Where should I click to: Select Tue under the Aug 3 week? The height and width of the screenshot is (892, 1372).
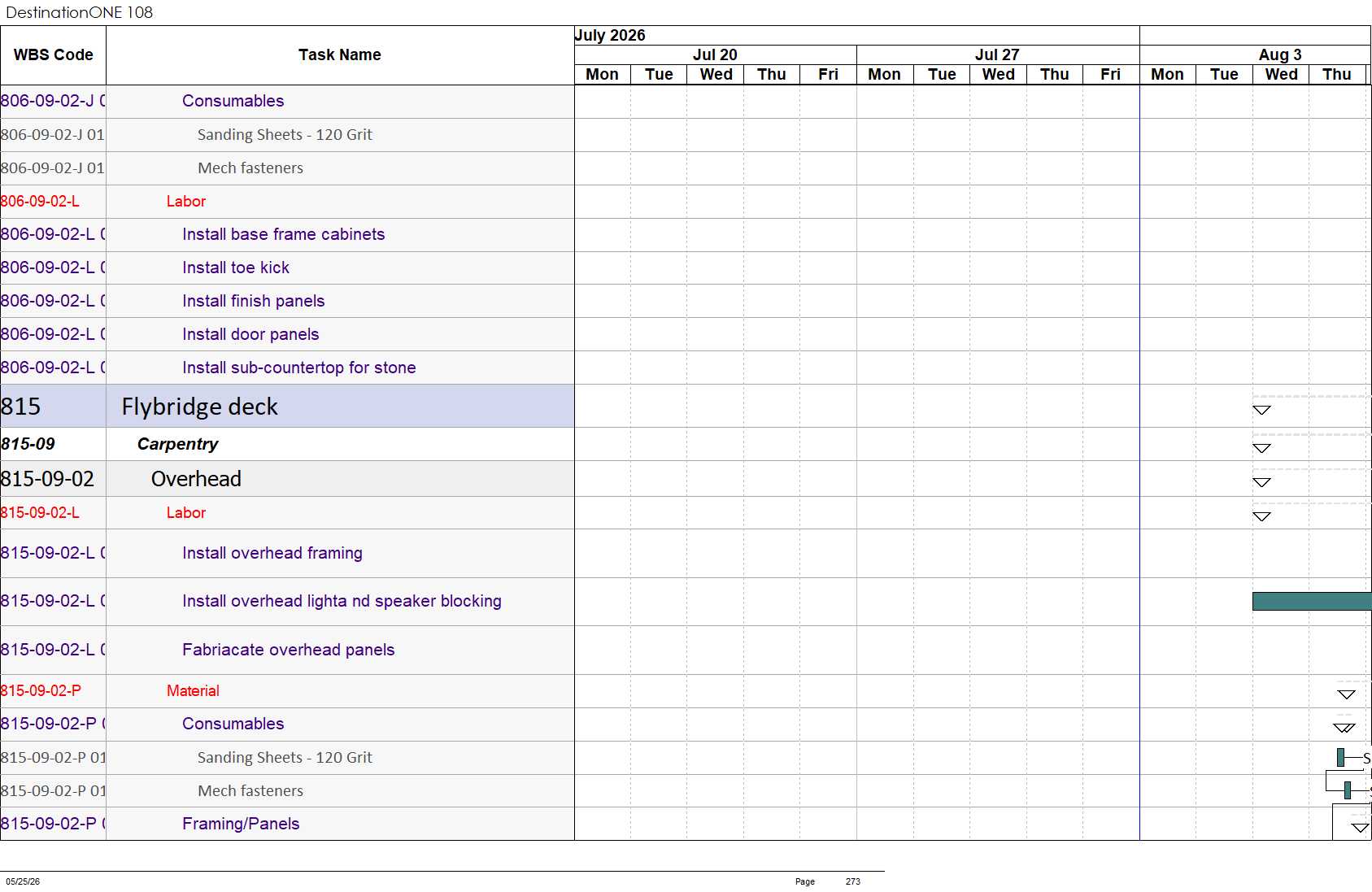(x=1224, y=75)
